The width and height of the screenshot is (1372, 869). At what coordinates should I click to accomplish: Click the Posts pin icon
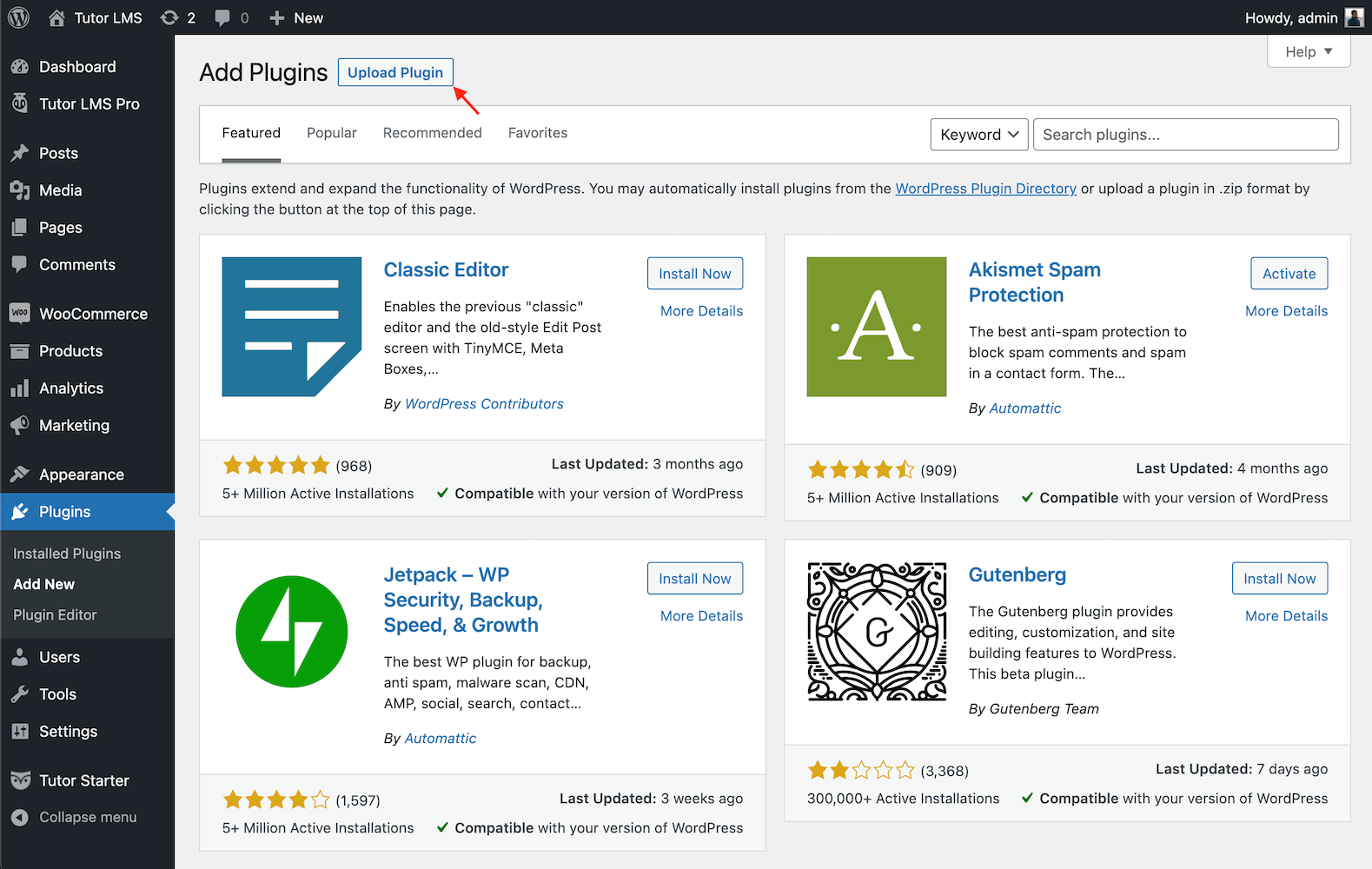click(20, 153)
